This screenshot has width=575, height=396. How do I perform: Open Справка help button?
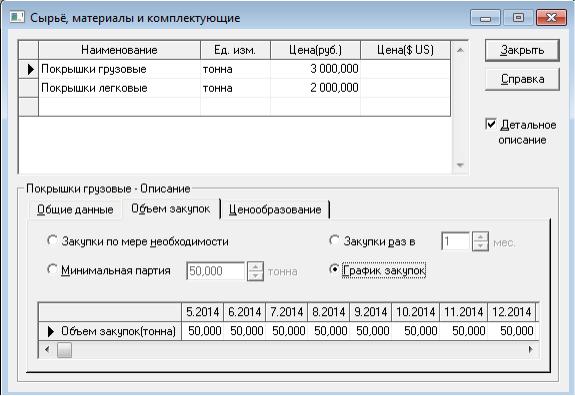click(x=522, y=79)
